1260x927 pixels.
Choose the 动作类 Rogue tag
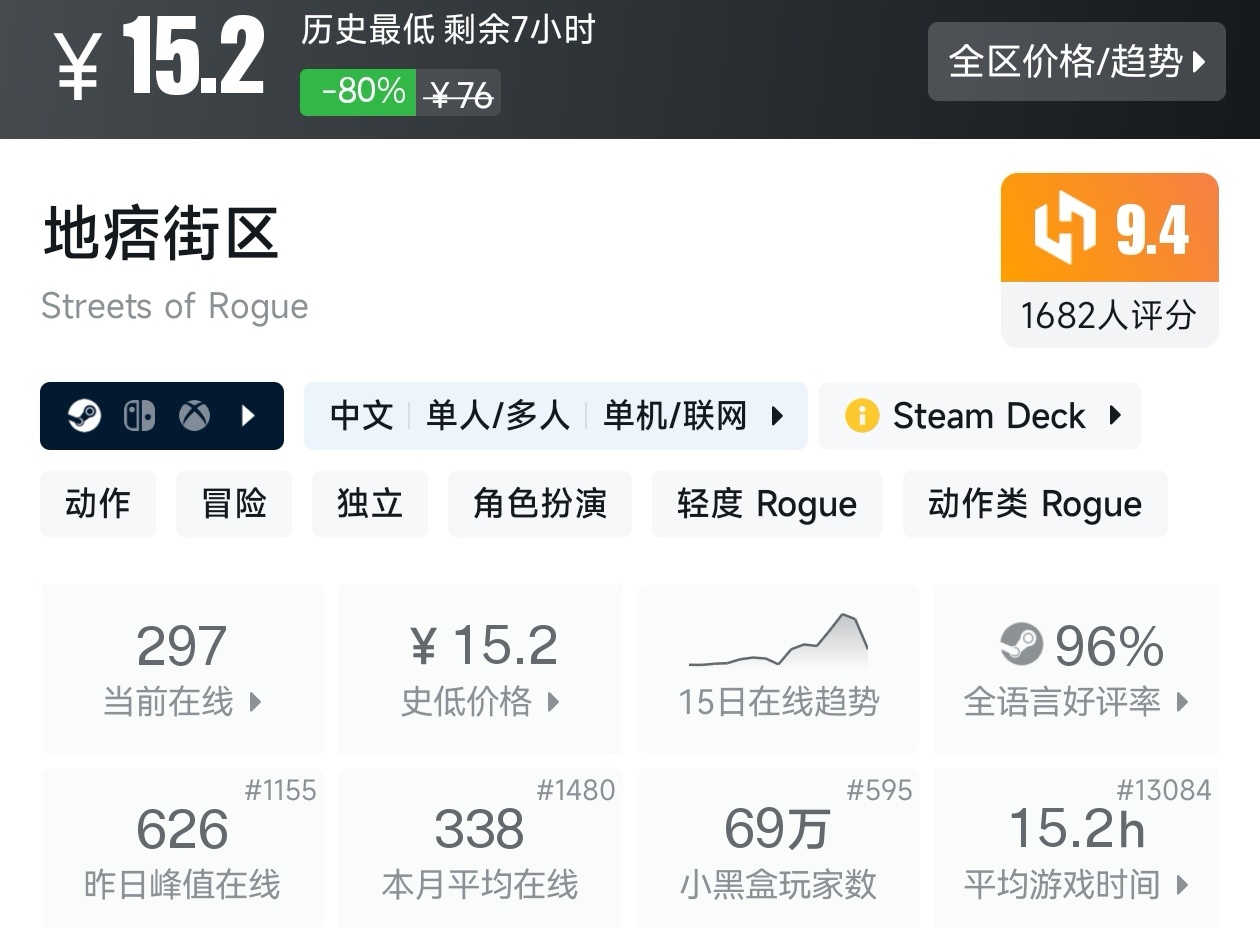click(x=1034, y=504)
